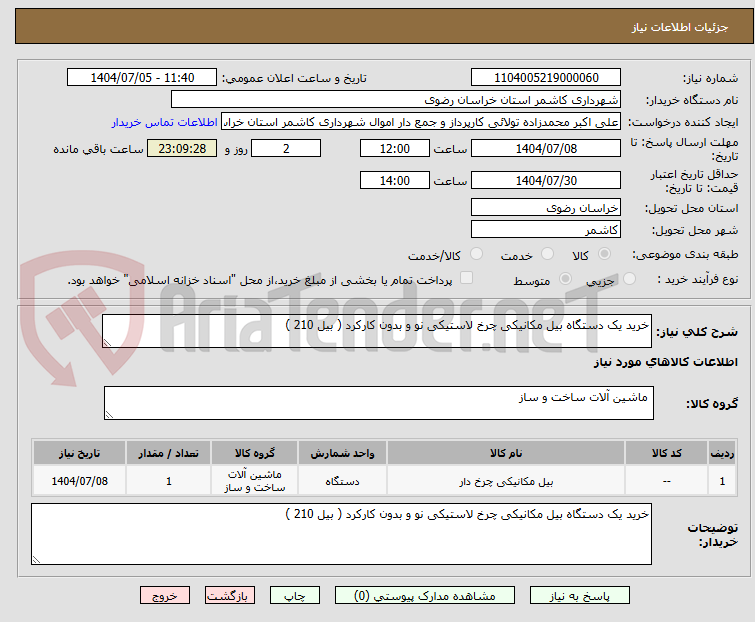Click the delivery province field خراسان رضوی
Screen dimensions: 755x622
pyautogui.click(x=546, y=207)
